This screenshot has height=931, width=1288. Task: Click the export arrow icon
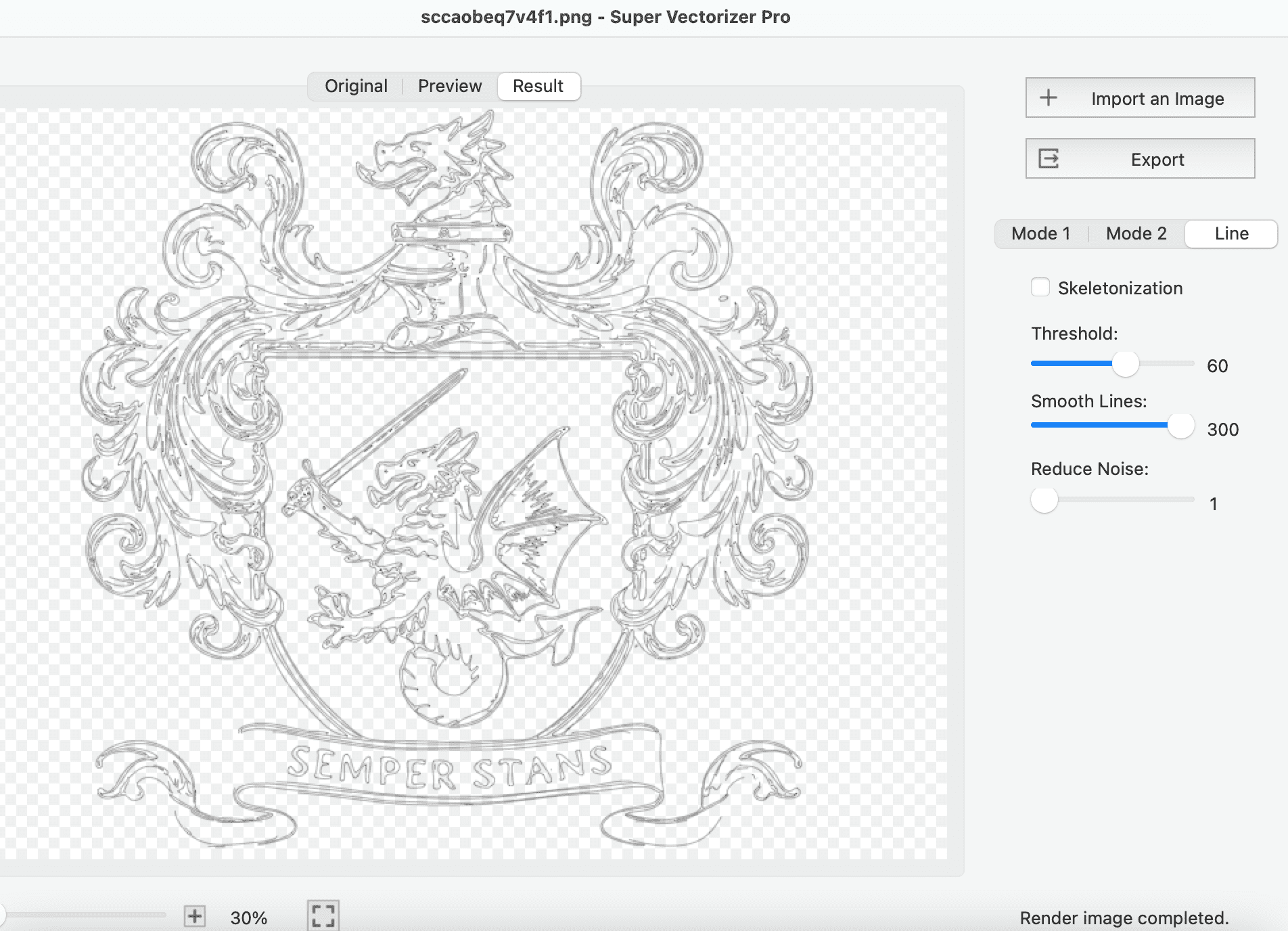click(1049, 159)
